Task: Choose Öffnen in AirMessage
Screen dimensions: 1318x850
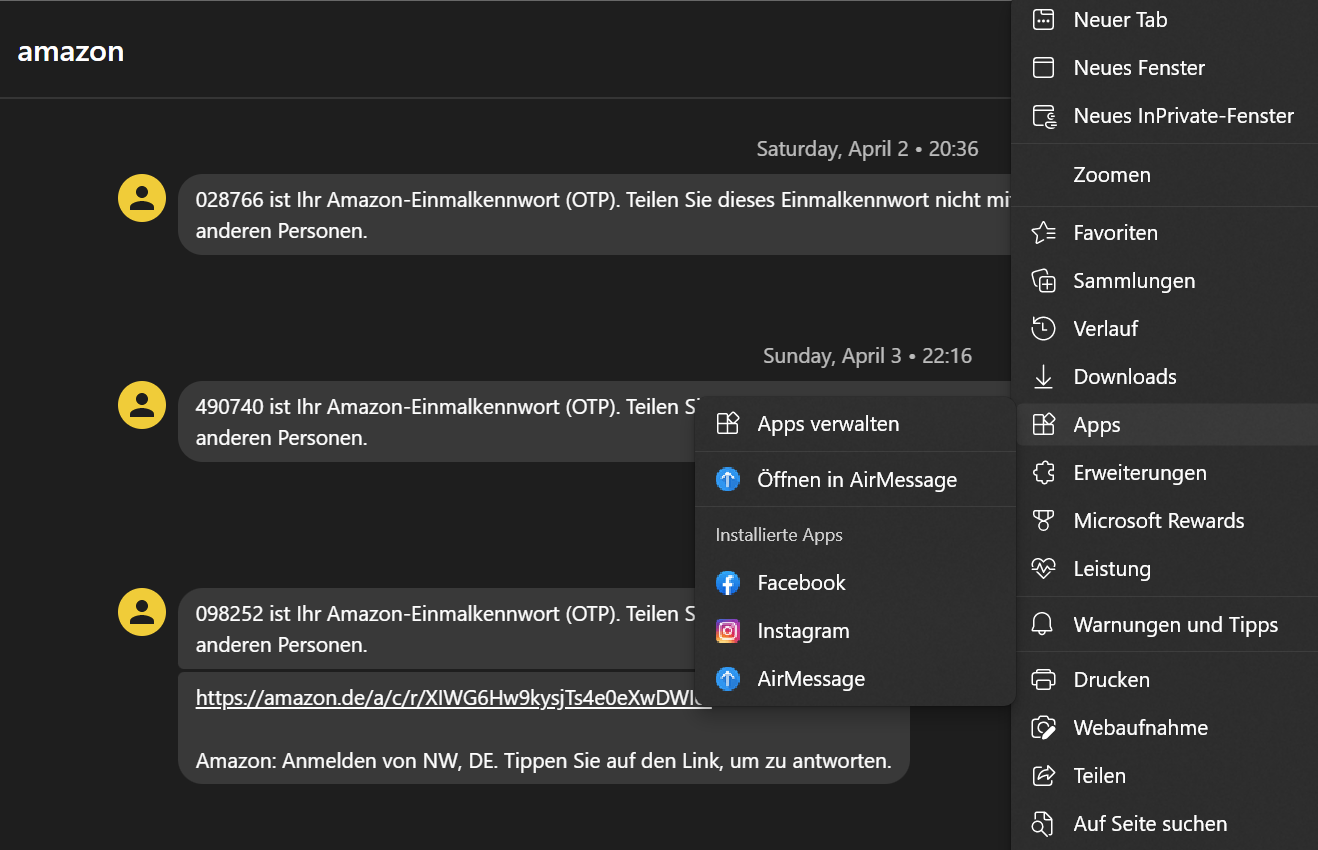Action: [855, 480]
